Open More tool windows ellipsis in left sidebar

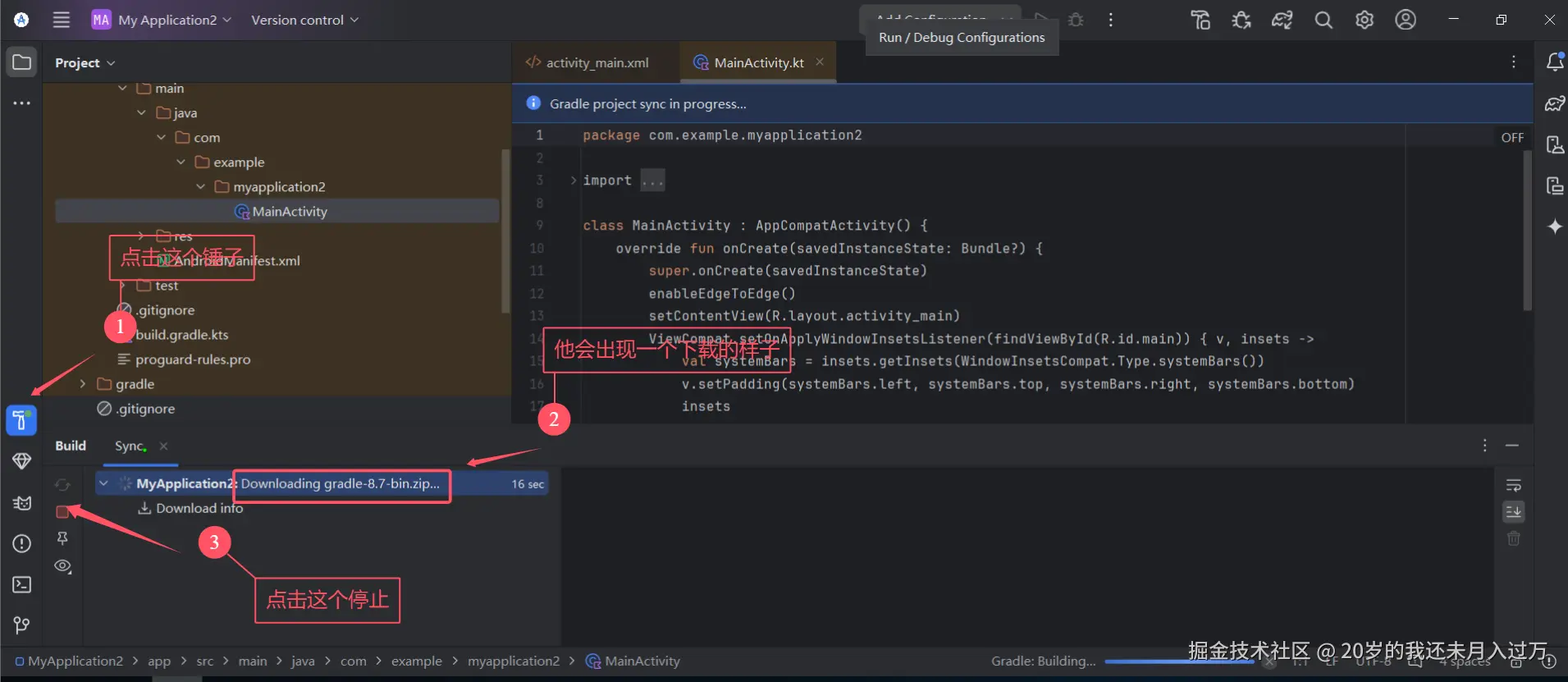(22, 103)
